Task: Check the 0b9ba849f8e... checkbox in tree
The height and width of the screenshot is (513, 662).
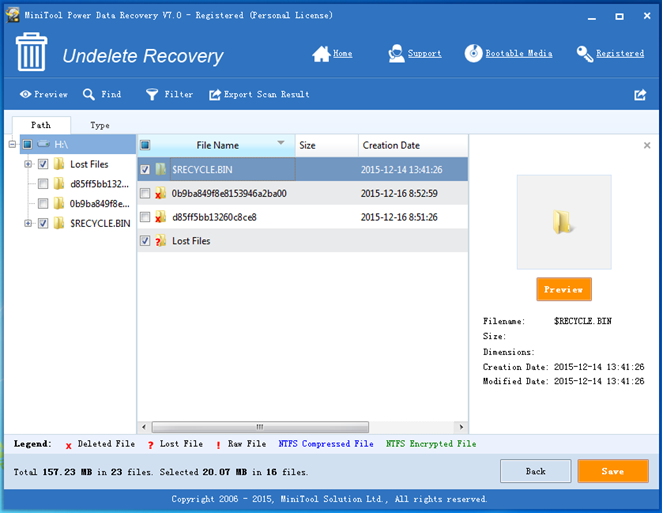Action: [43, 204]
